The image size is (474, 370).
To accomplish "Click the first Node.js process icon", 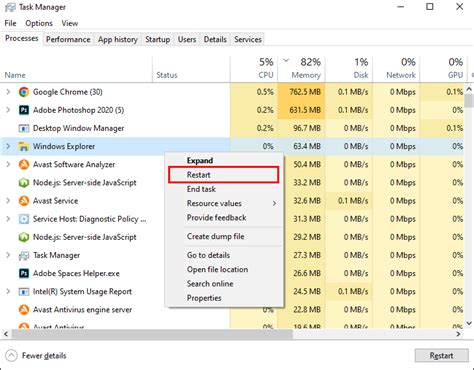I will tap(24, 183).
